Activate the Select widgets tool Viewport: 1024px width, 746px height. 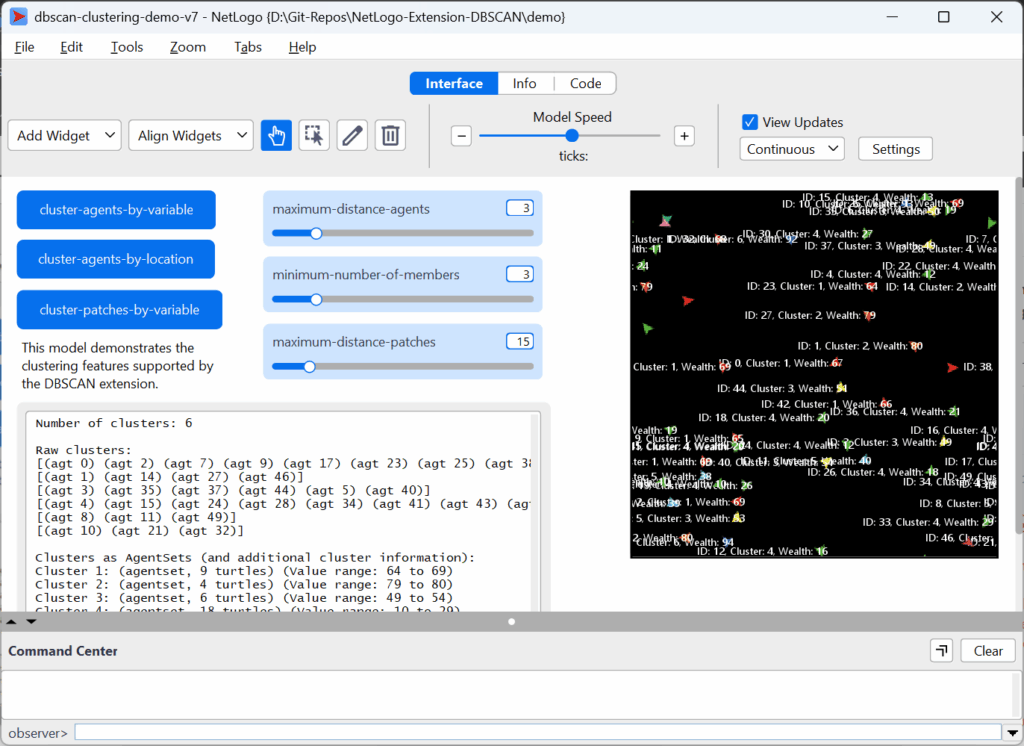tap(314, 136)
